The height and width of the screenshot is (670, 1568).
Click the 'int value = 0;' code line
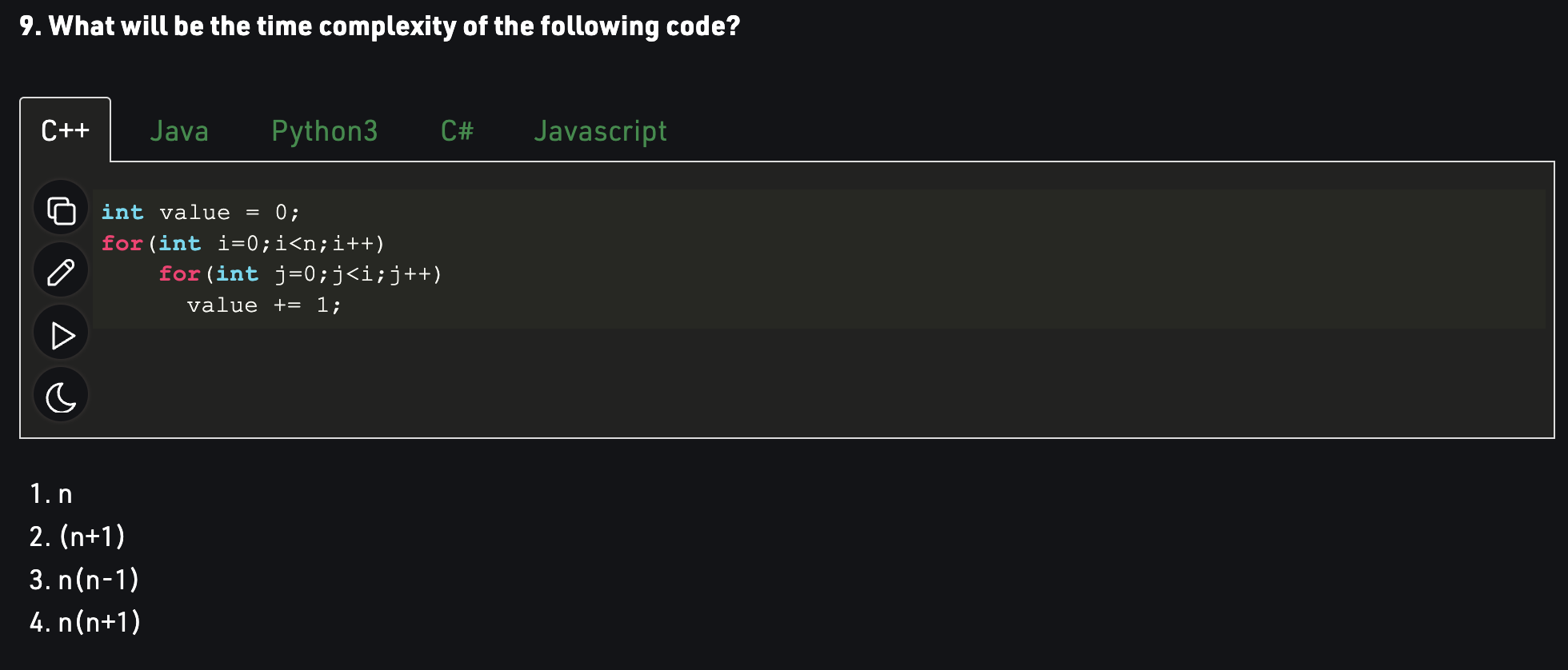[200, 213]
